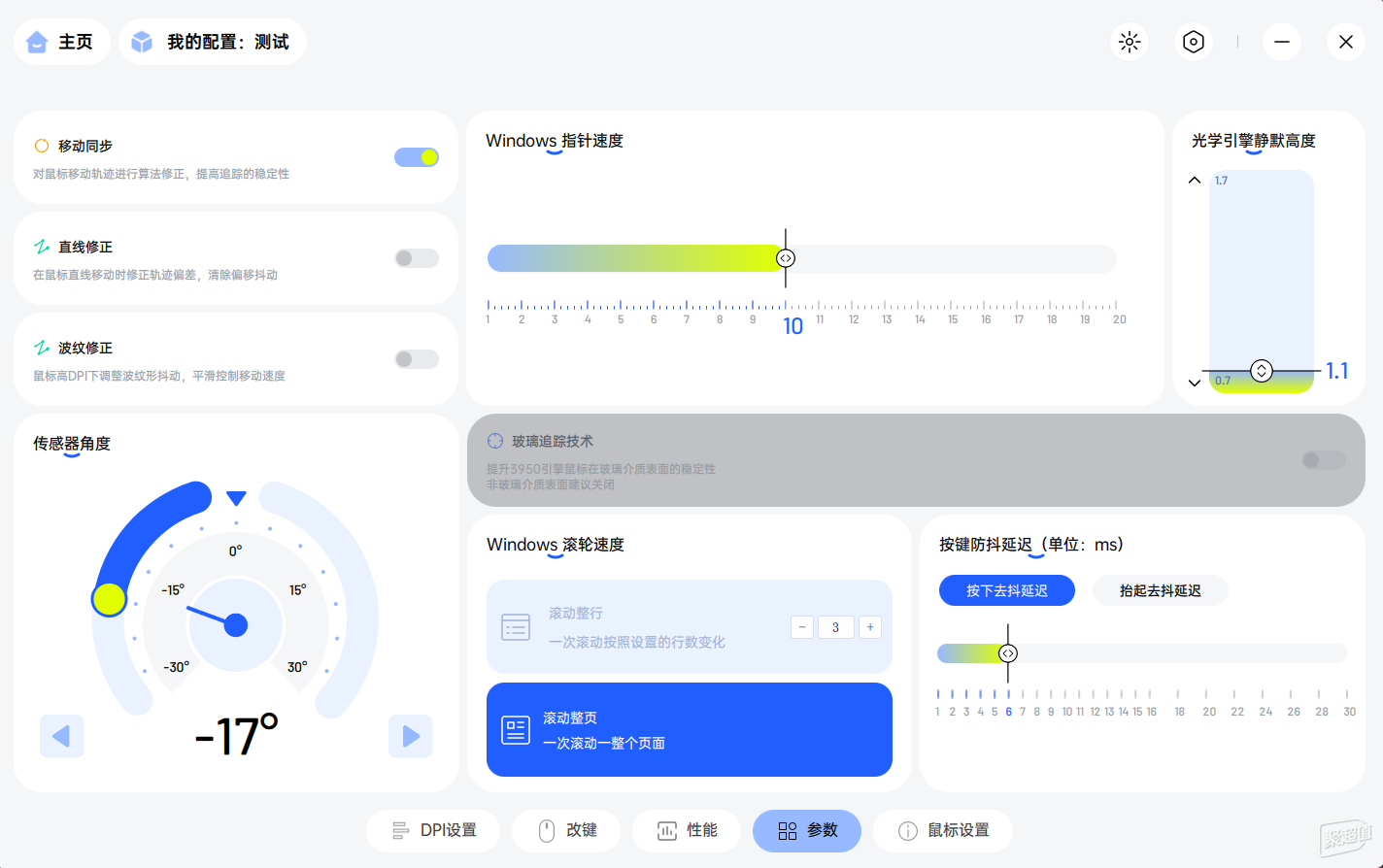The height and width of the screenshot is (868, 1383).
Task: Set pointer speed to 15 on scale
Action: point(953,319)
